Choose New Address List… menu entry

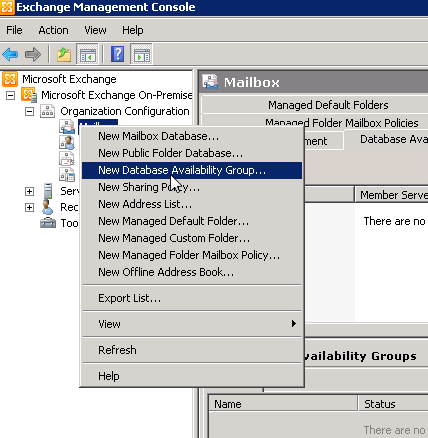[192, 204]
